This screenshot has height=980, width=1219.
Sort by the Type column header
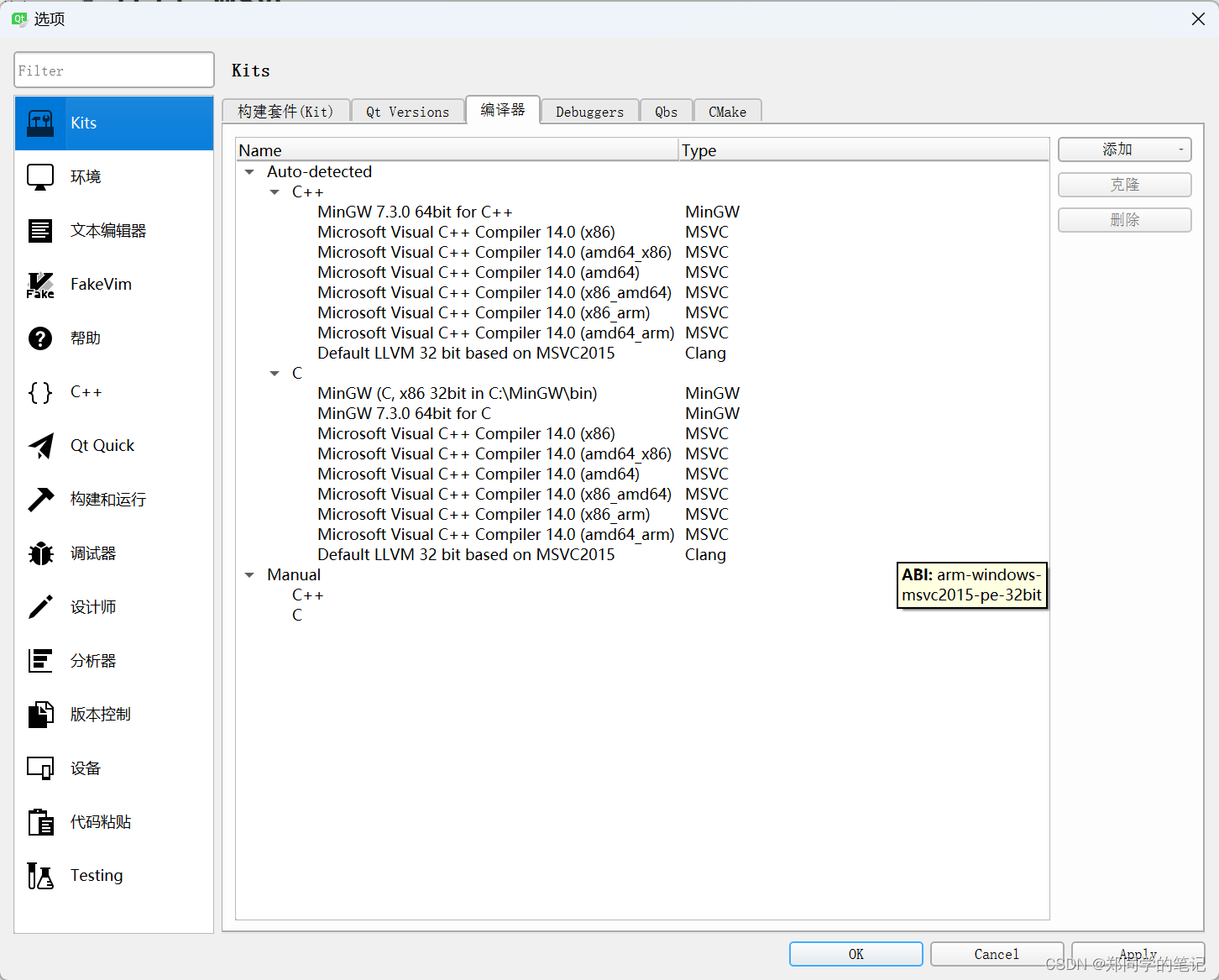click(864, 150)
